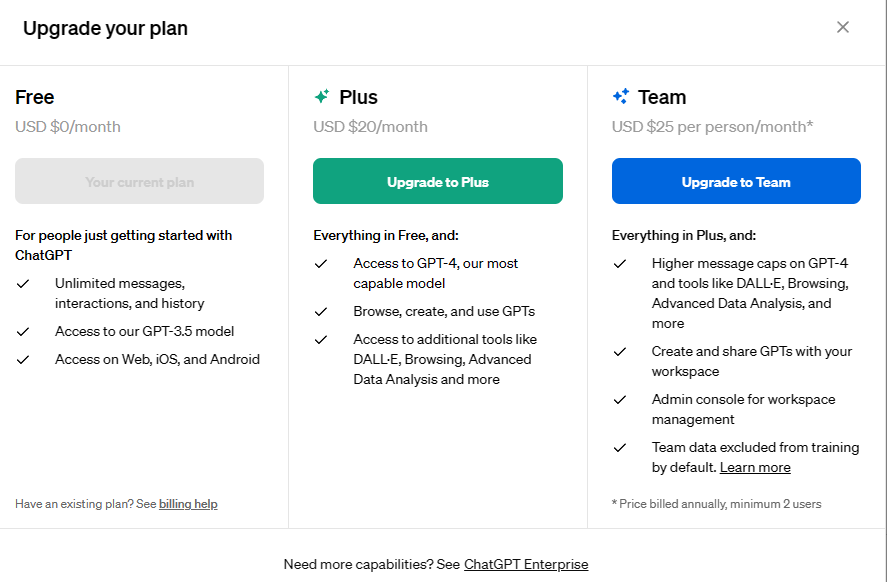Click checkmark next to Access to GPT-4
The height and width of the screenshot is (582, 887).
[321, 264]
